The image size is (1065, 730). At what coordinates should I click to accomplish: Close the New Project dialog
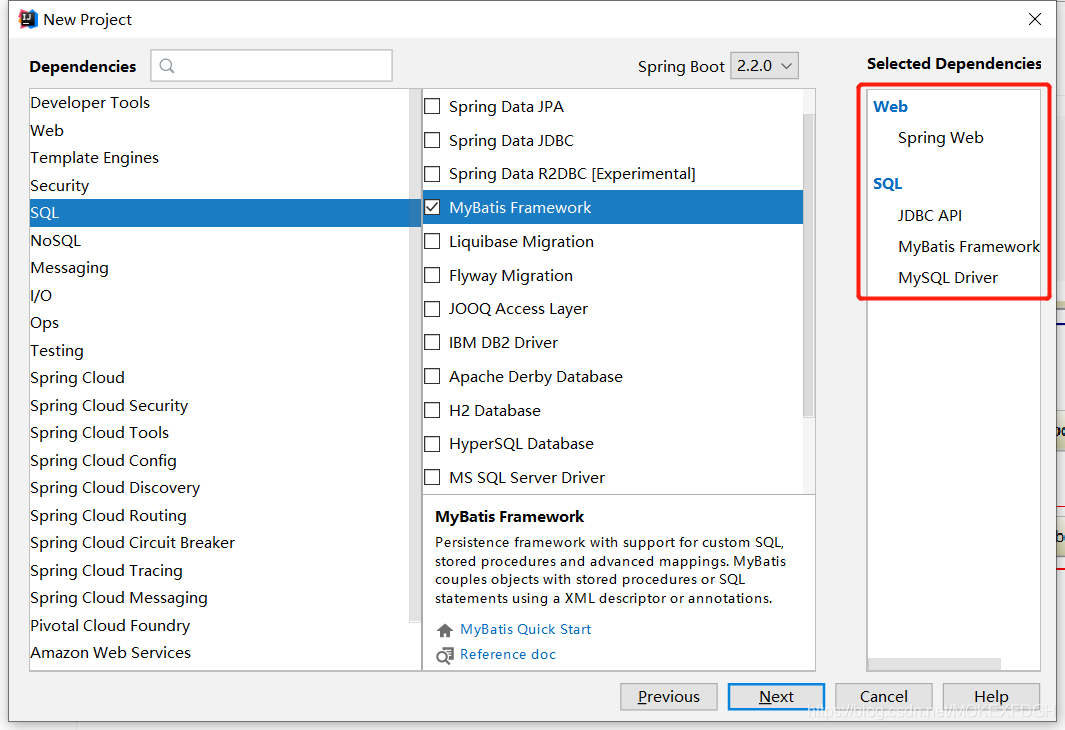[1034, 19]
